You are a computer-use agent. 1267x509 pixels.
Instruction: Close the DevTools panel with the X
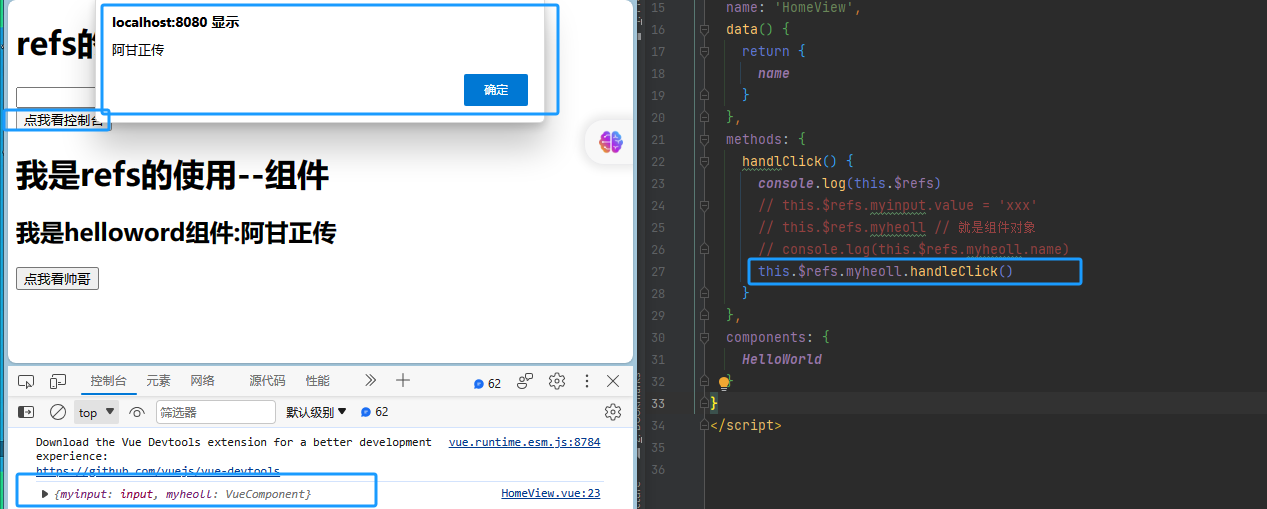pos(613,381)
